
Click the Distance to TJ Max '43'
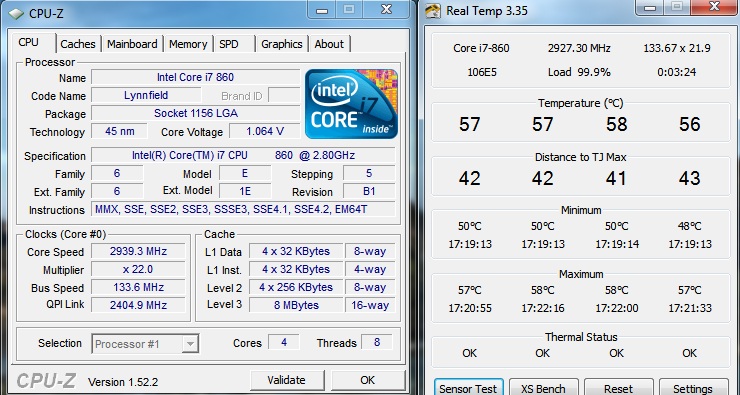tap(690, 178)
